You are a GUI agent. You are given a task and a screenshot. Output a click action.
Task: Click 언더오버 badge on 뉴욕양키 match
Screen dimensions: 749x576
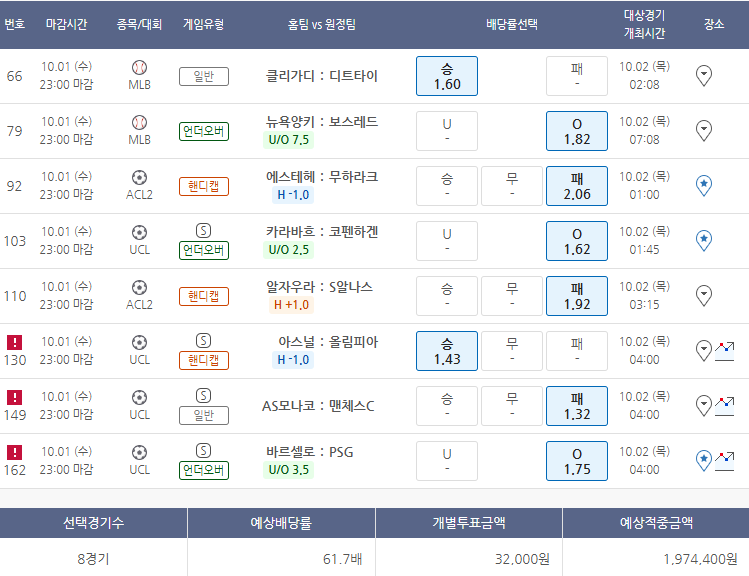204,131
